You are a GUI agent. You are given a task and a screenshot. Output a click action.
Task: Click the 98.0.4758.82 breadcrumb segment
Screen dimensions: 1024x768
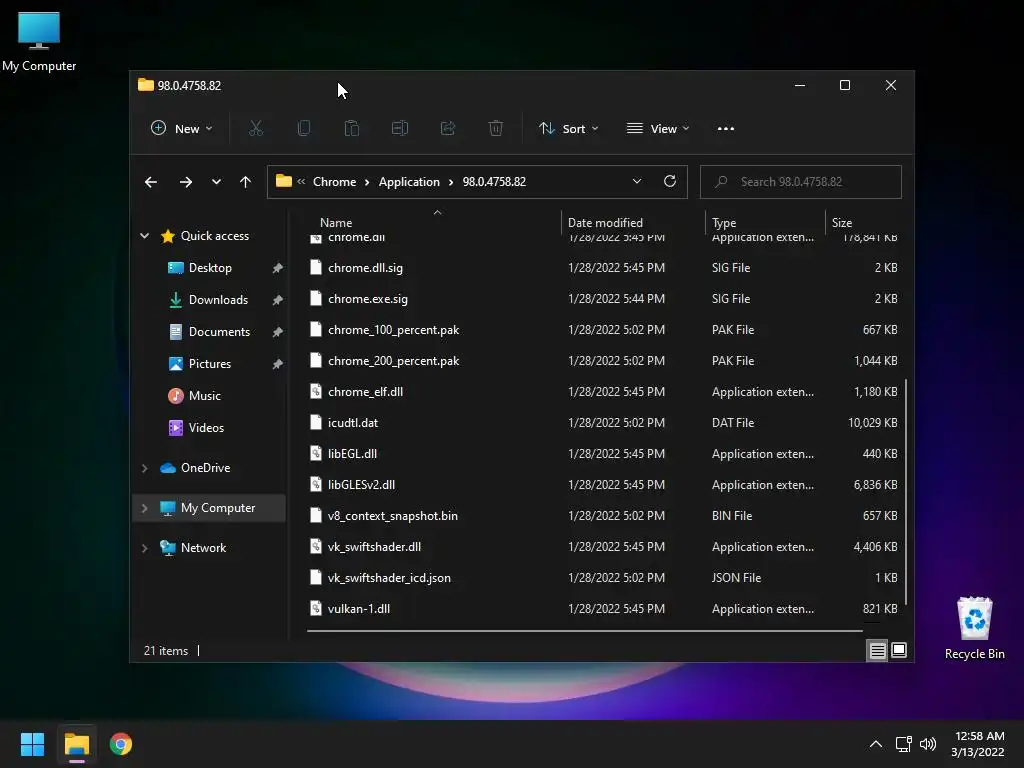click(x=494, y=182)
